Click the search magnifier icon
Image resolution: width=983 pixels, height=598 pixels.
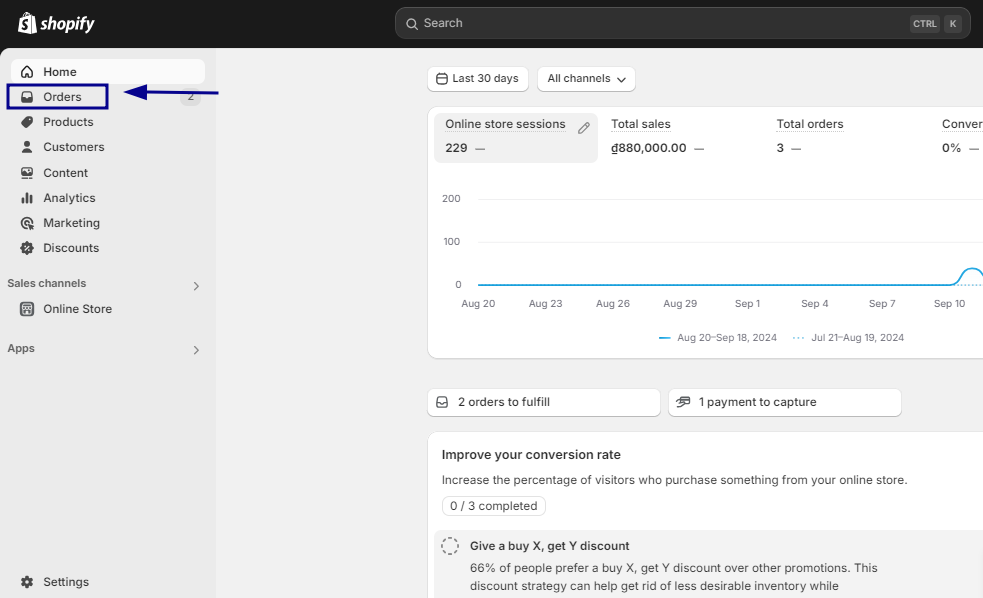[x=411, y=24]
